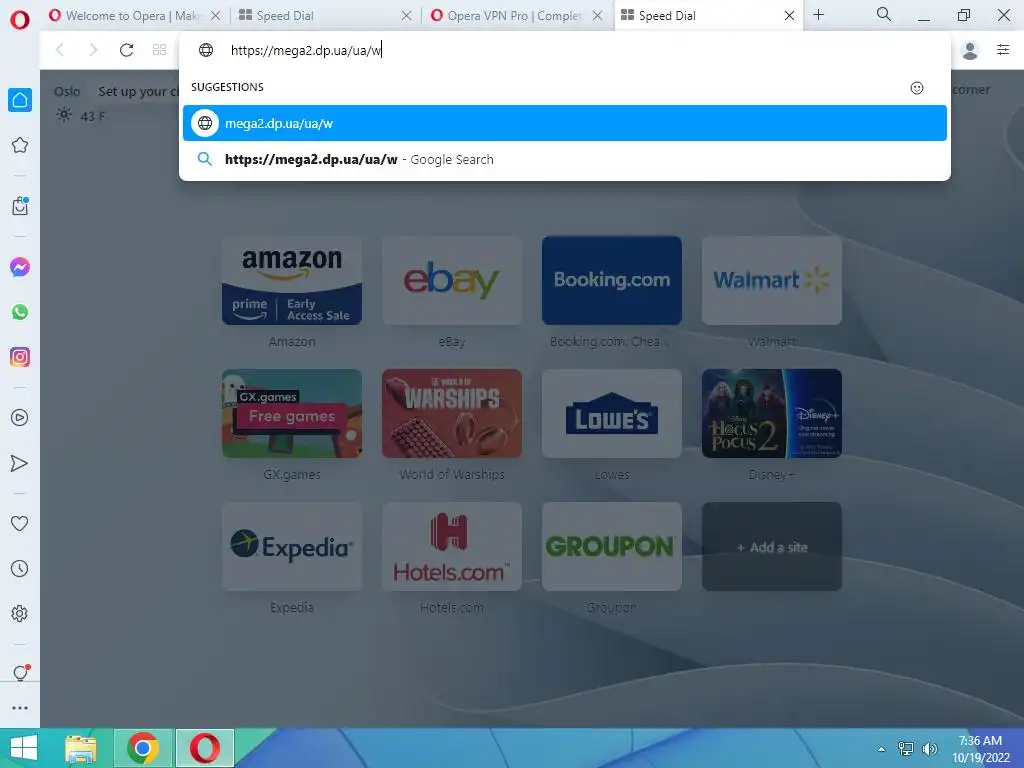Select the mega2.dp.ua/ua/w suggestion
The width and height of the screenshot is (1024, 768).
(565, 123)
